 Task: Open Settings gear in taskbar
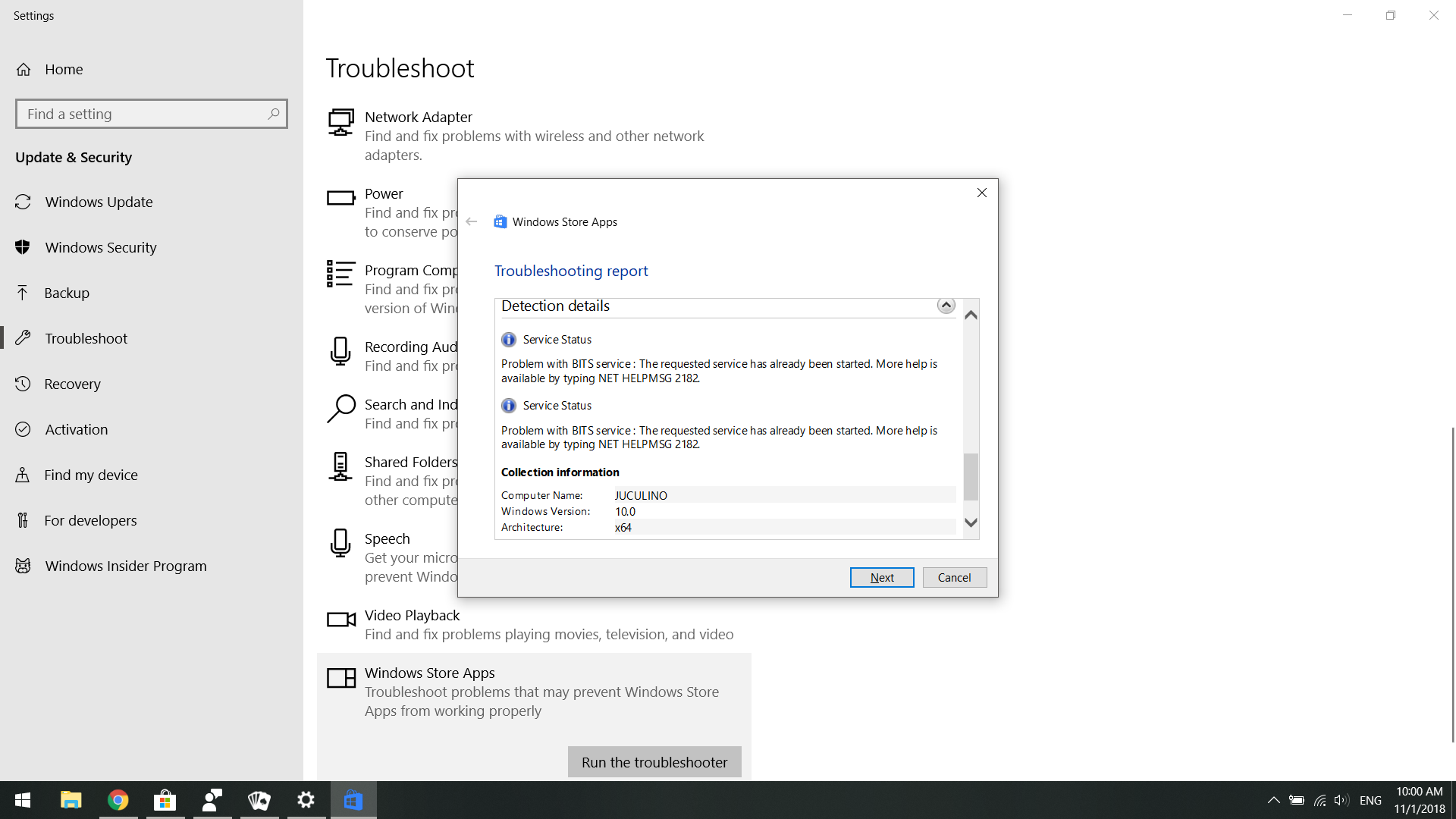point(306,800)
